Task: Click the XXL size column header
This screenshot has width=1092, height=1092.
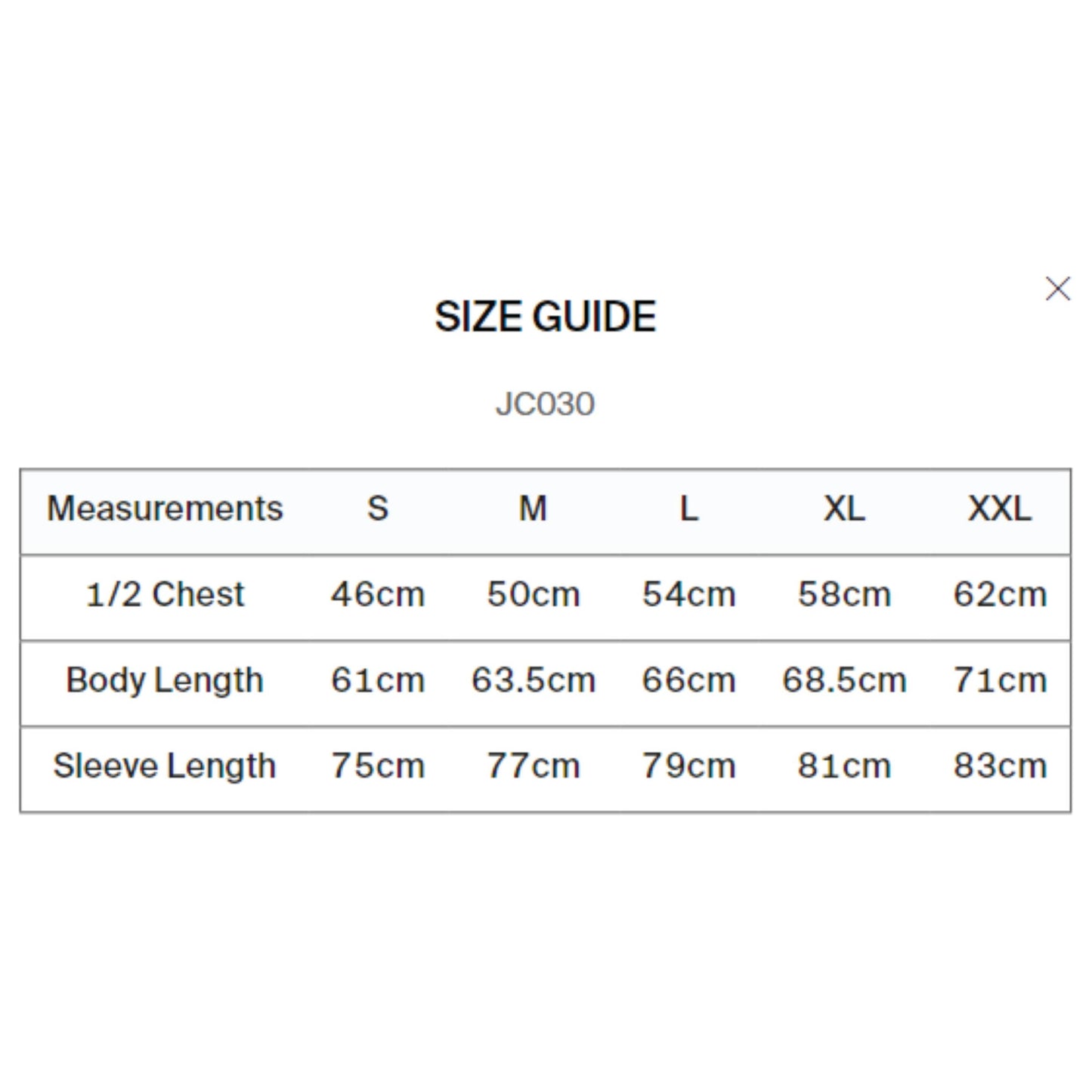Action: click(999, 509)
